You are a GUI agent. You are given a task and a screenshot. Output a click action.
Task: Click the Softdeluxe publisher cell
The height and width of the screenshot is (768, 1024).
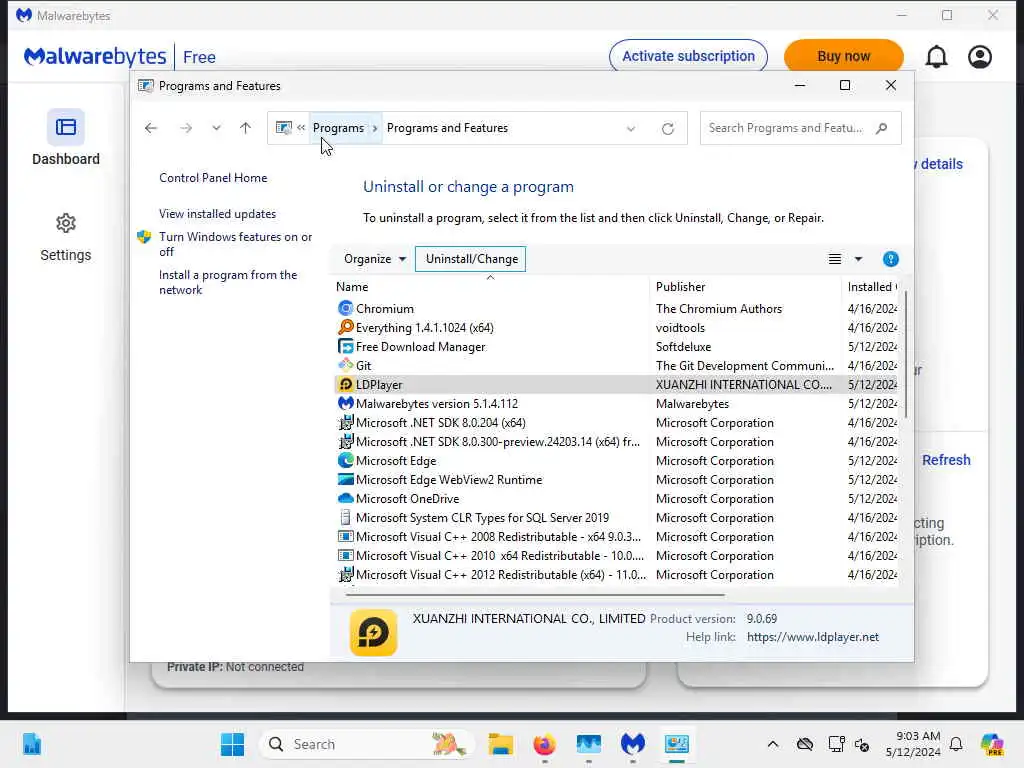pos(683,346)
